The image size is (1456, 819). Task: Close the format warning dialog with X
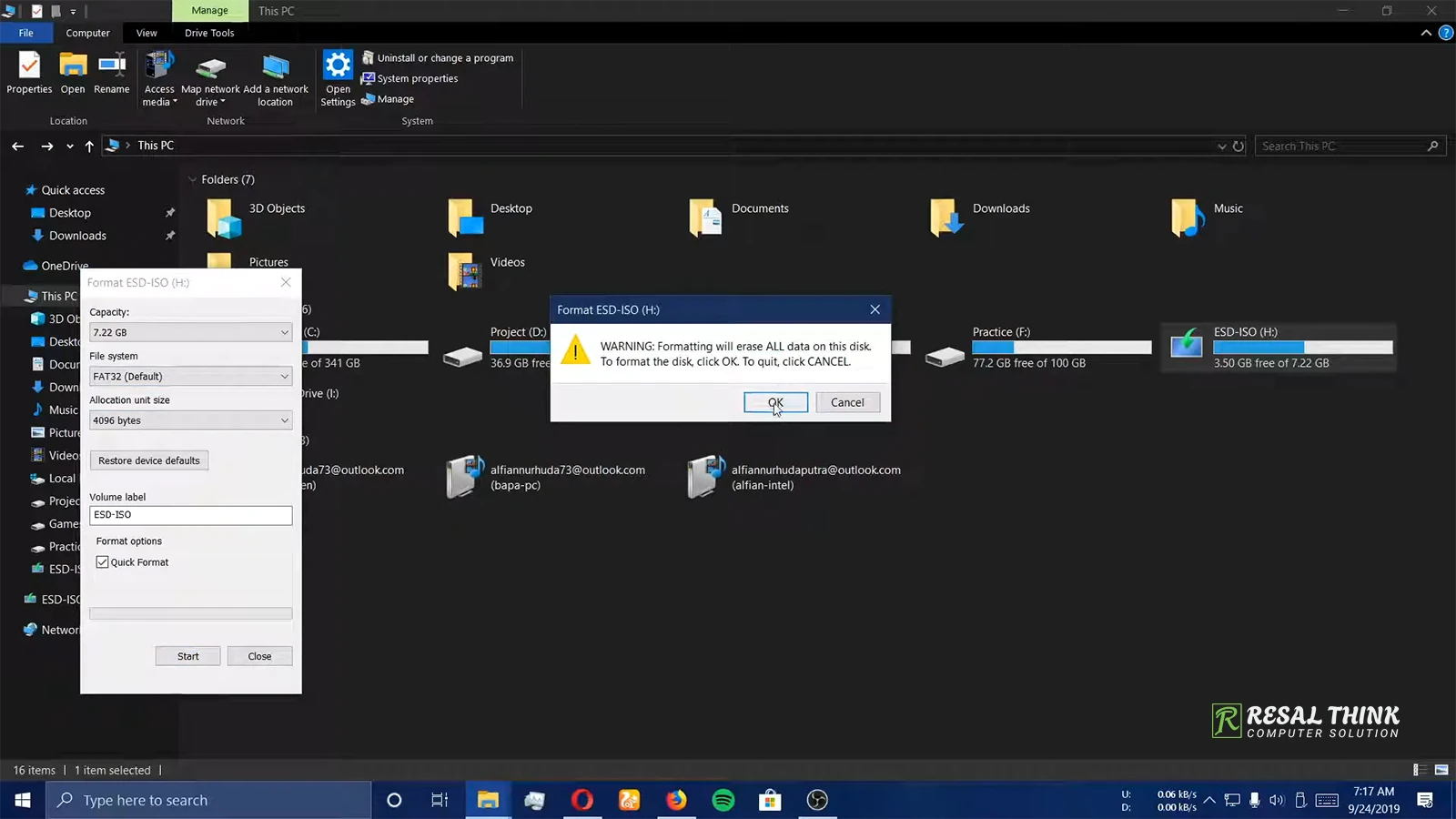click(x=875, y=309)
